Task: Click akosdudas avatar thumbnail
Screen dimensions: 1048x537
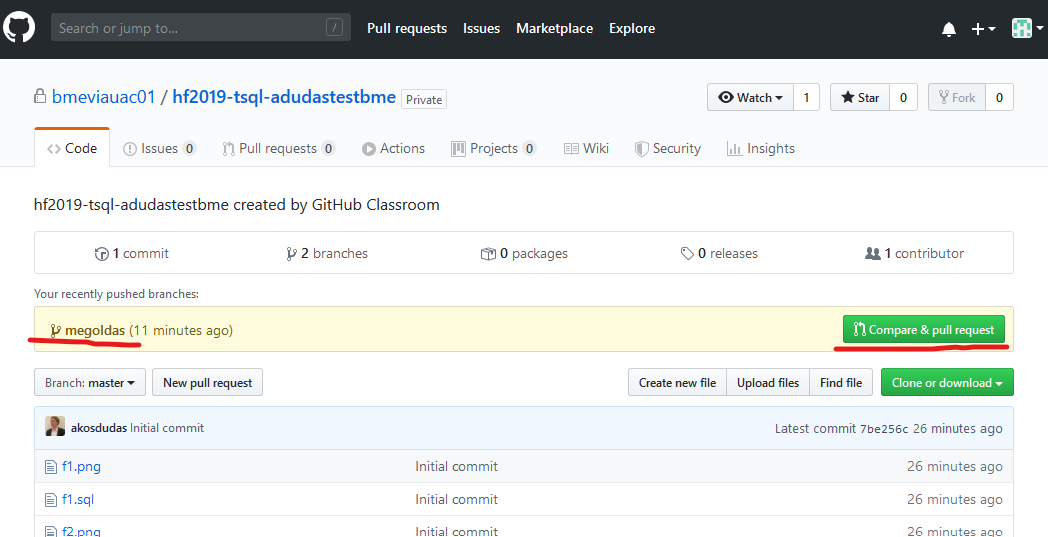Action: point(55,427)
